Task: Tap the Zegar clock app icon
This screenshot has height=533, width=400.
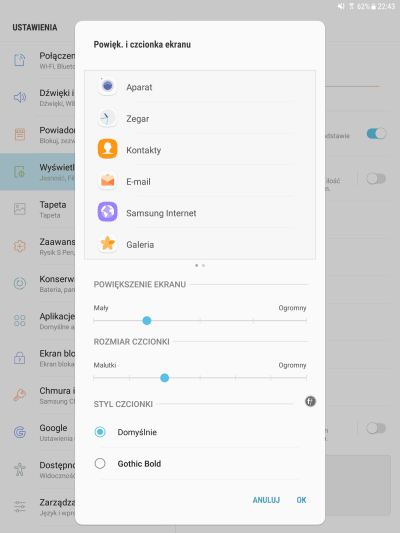Action: 107,117
